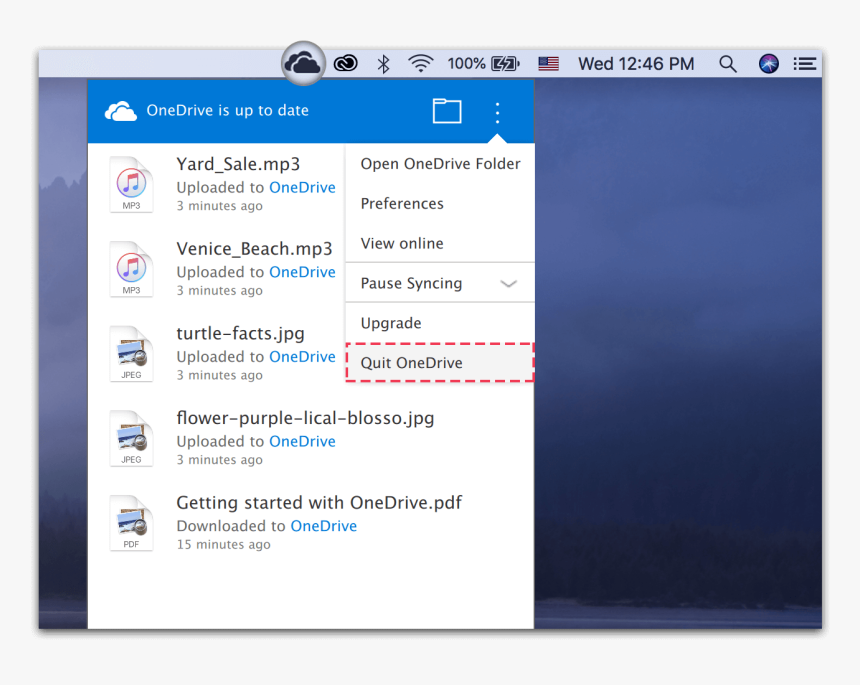Open Notification Center from the menu bar
This screenshot has height=685, width=860.
[x=805, y=63]
